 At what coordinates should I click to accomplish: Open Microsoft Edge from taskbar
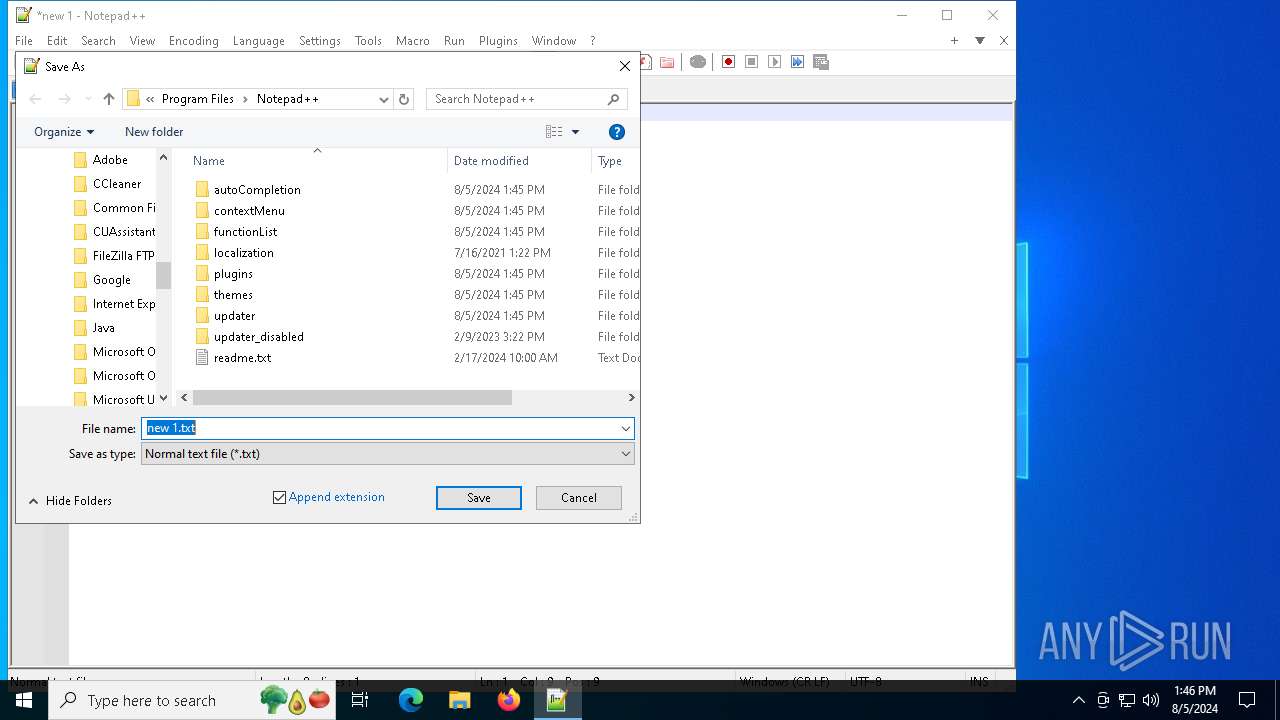pyautogui.click(x=411, y=700)
